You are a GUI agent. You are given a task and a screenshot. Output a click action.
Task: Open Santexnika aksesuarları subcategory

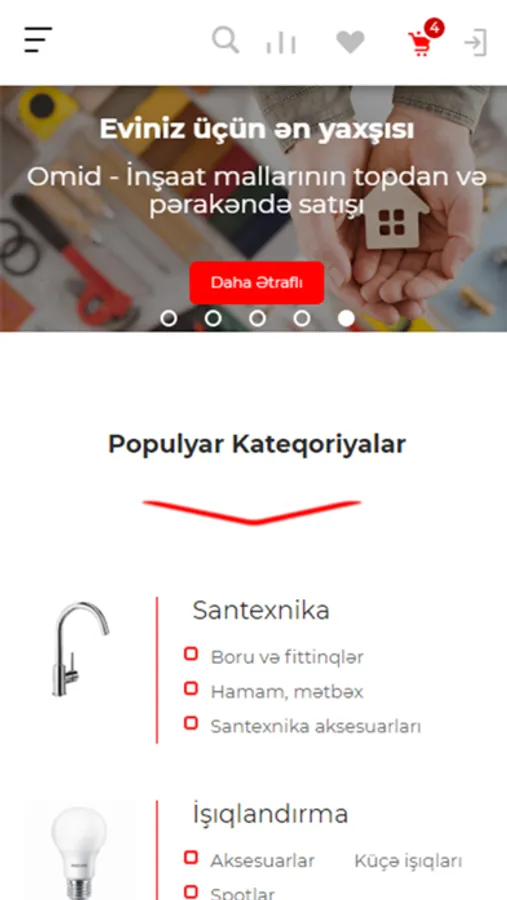click(x=316, y=726)
